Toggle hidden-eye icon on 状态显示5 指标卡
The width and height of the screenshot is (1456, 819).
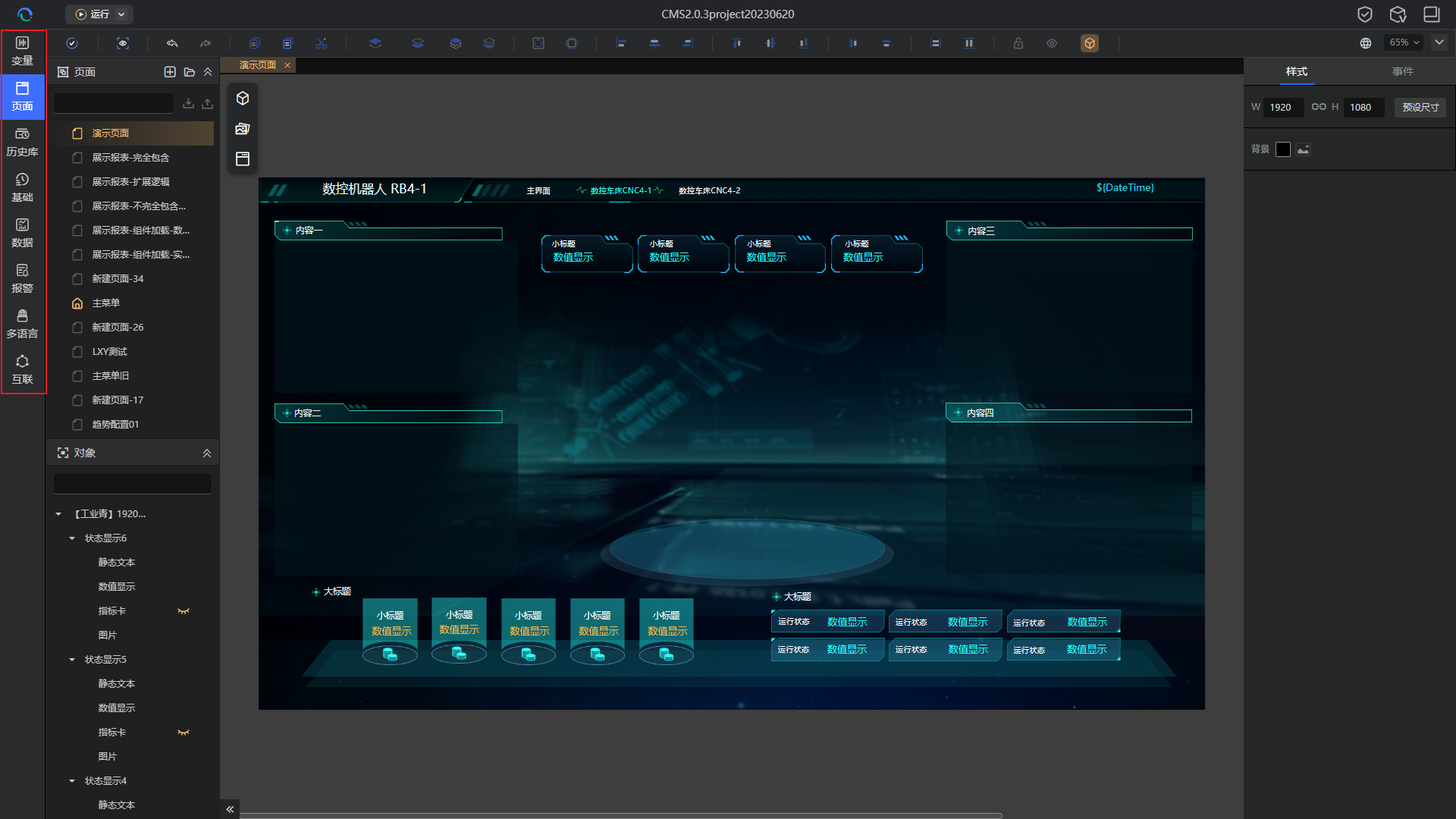pos(184,733)
